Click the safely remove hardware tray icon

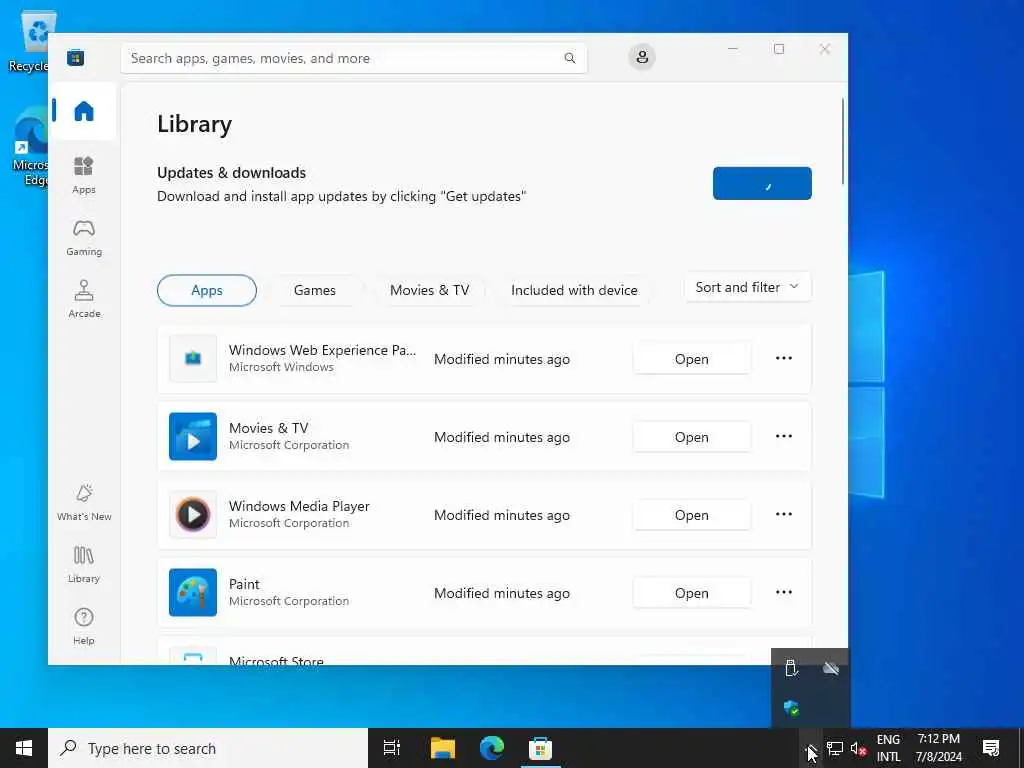[791, 668]
